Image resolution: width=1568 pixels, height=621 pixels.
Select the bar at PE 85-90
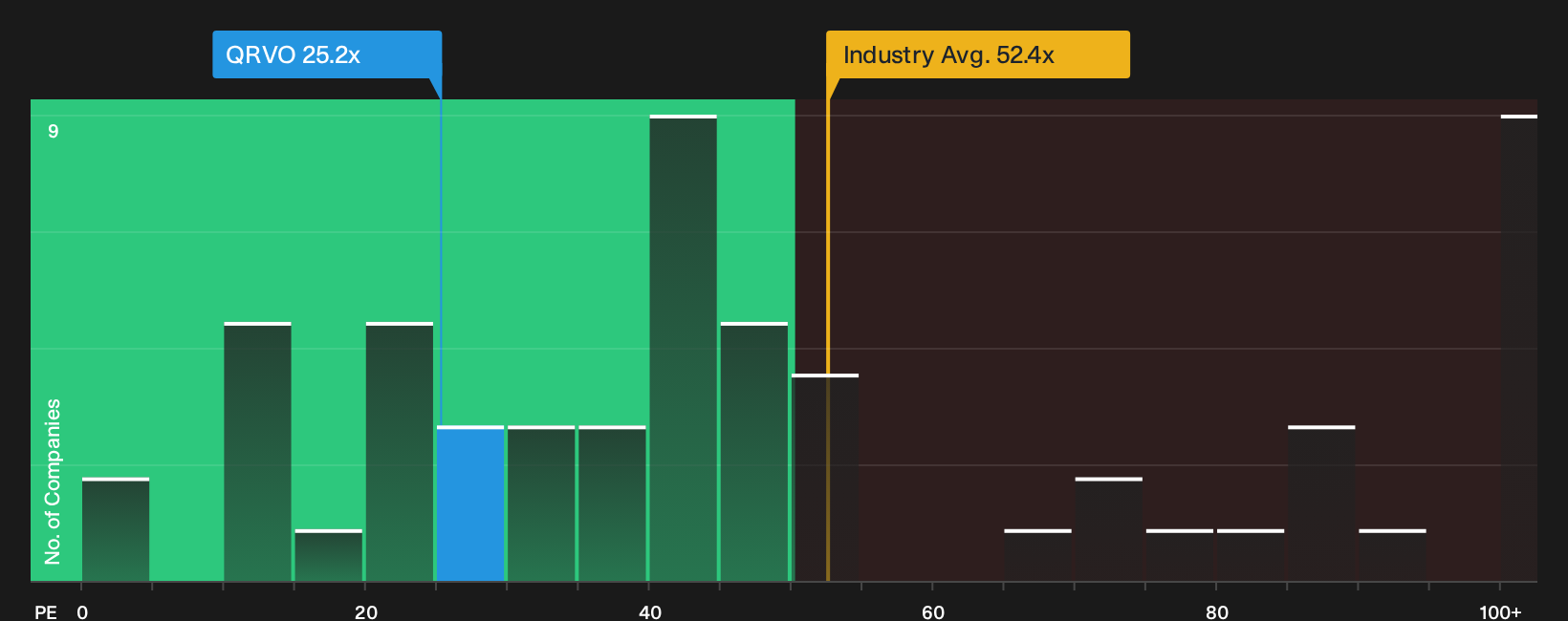1322,503
